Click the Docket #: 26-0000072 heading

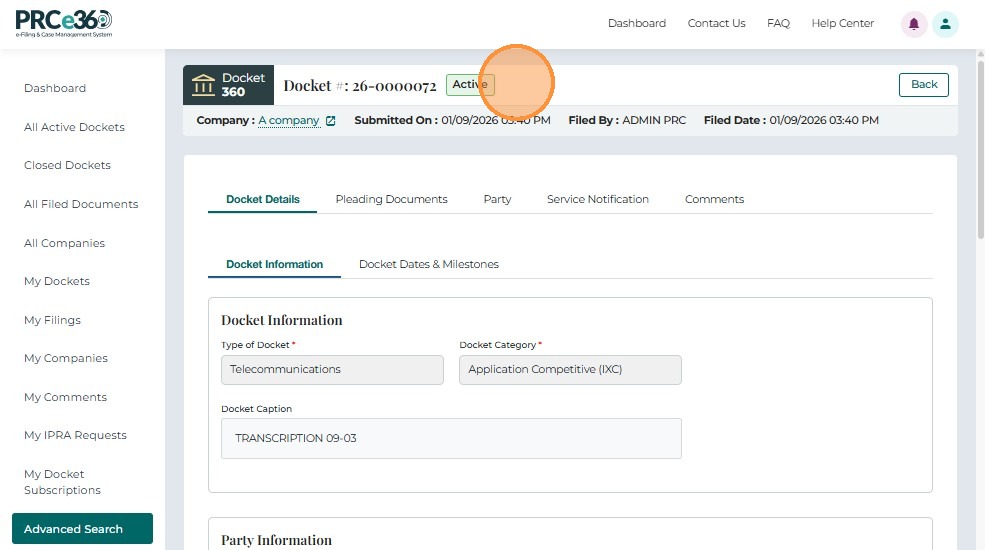pyautogui.click(x=359, y=85)
